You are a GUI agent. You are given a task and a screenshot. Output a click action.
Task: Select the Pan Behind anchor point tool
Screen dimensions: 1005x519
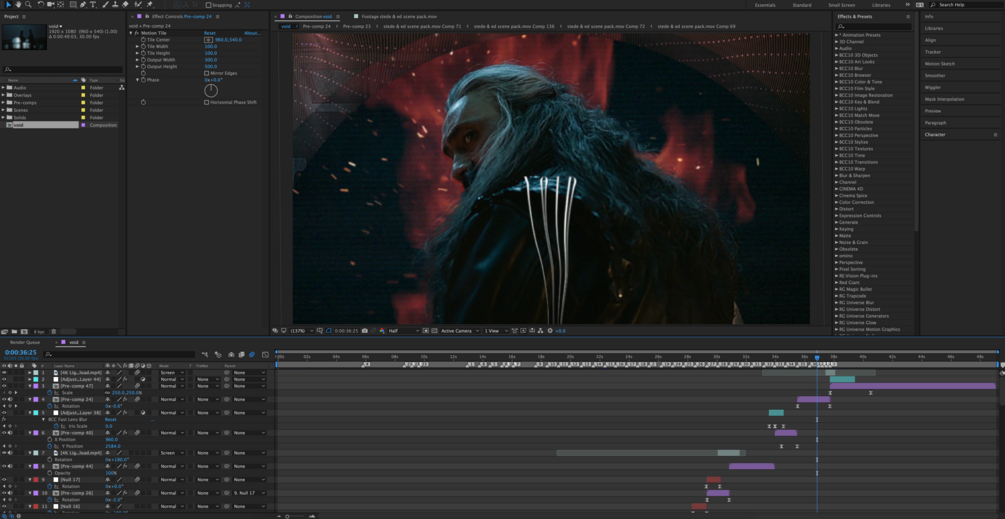[x=60, y=4]
